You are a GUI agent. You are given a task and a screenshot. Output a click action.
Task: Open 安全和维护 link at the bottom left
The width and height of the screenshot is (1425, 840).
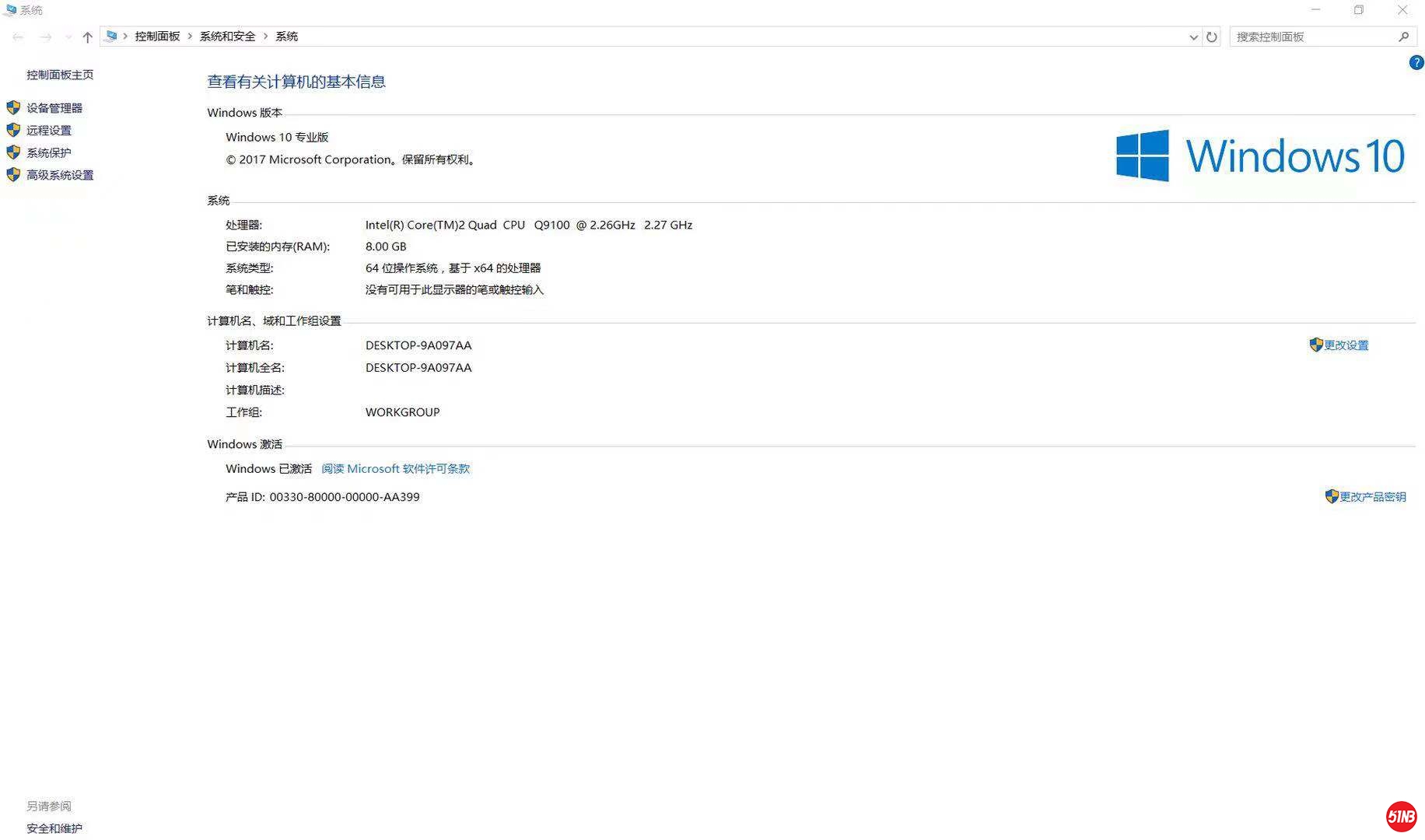click(x=54, y=828)
